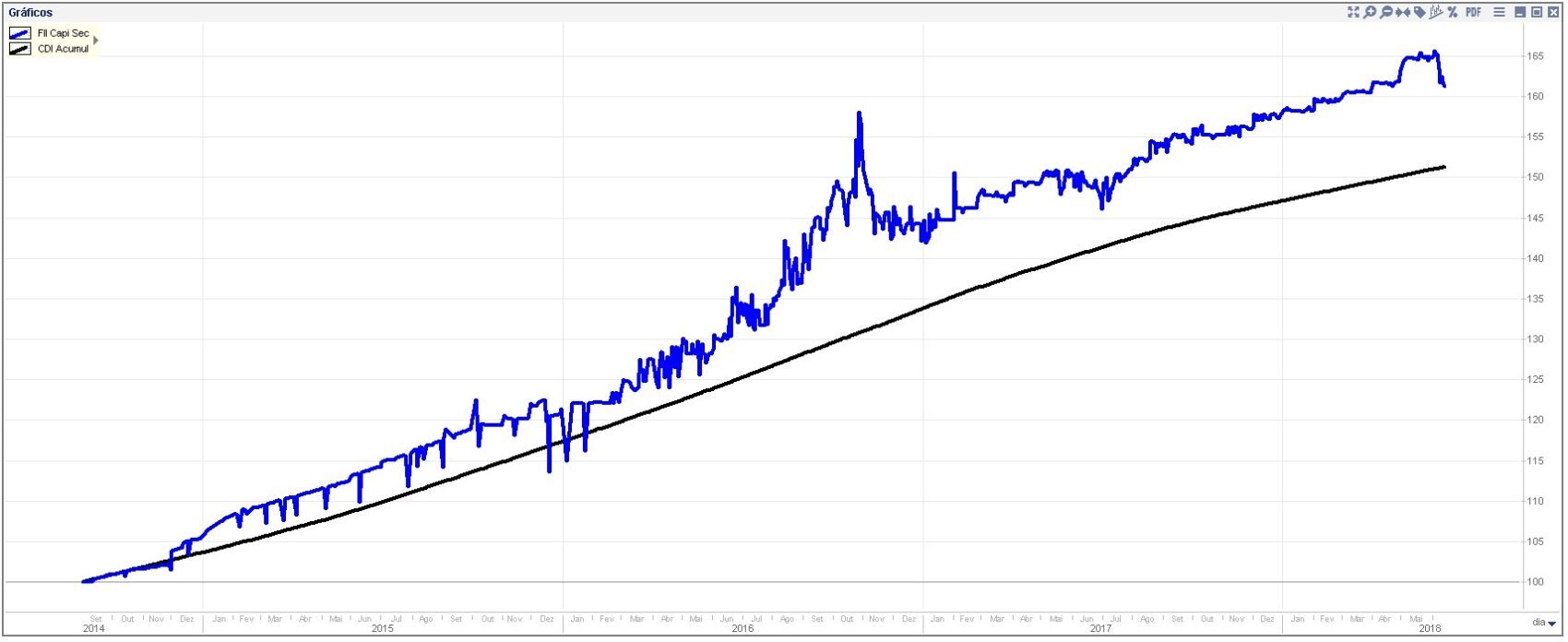Toggle the percentage scale icon
The width and height of the screenshot is (1568, 642).
point(1452,12)
